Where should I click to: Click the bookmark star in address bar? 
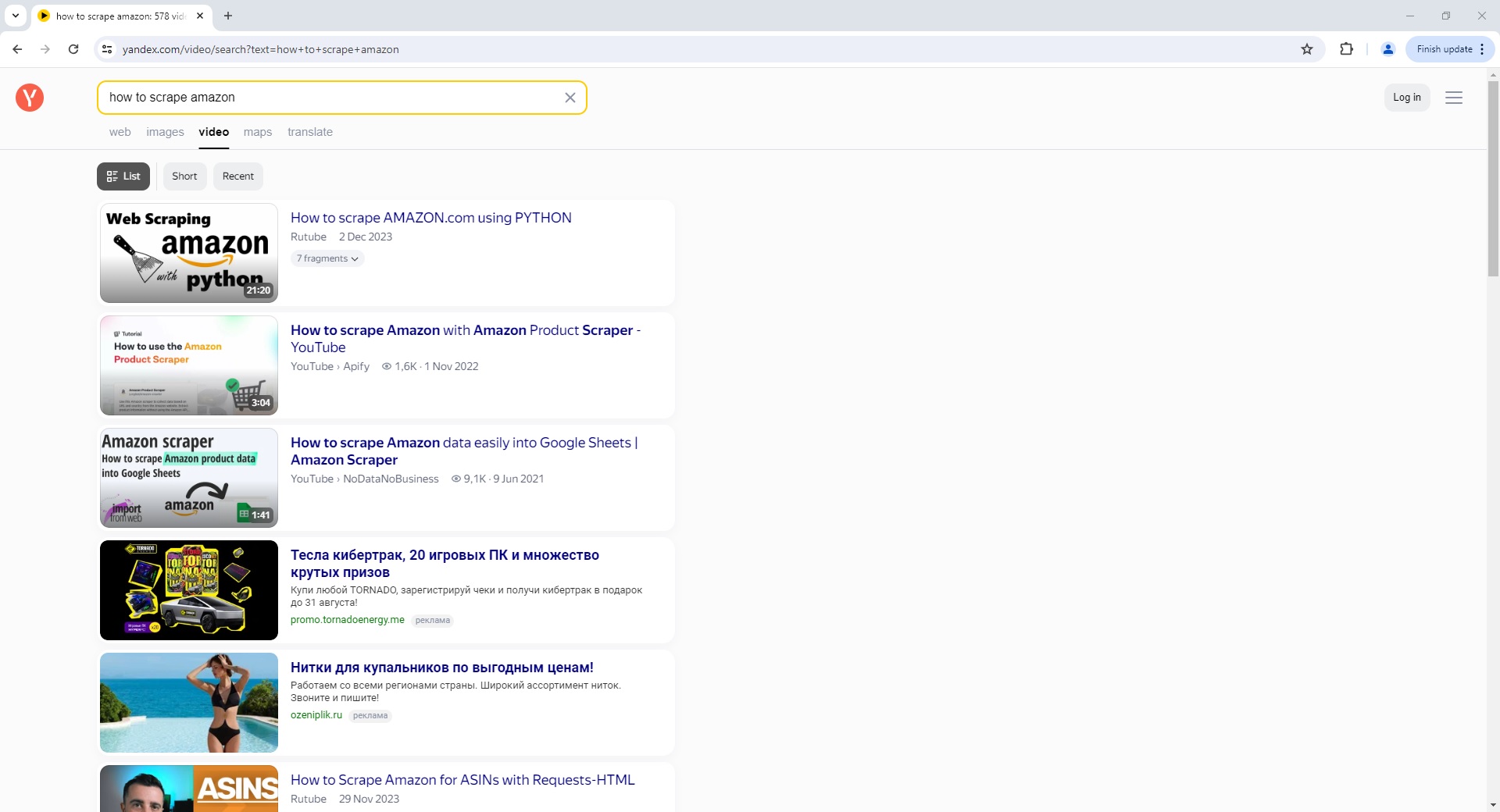pyautogui.click(x=1307, y=48)
